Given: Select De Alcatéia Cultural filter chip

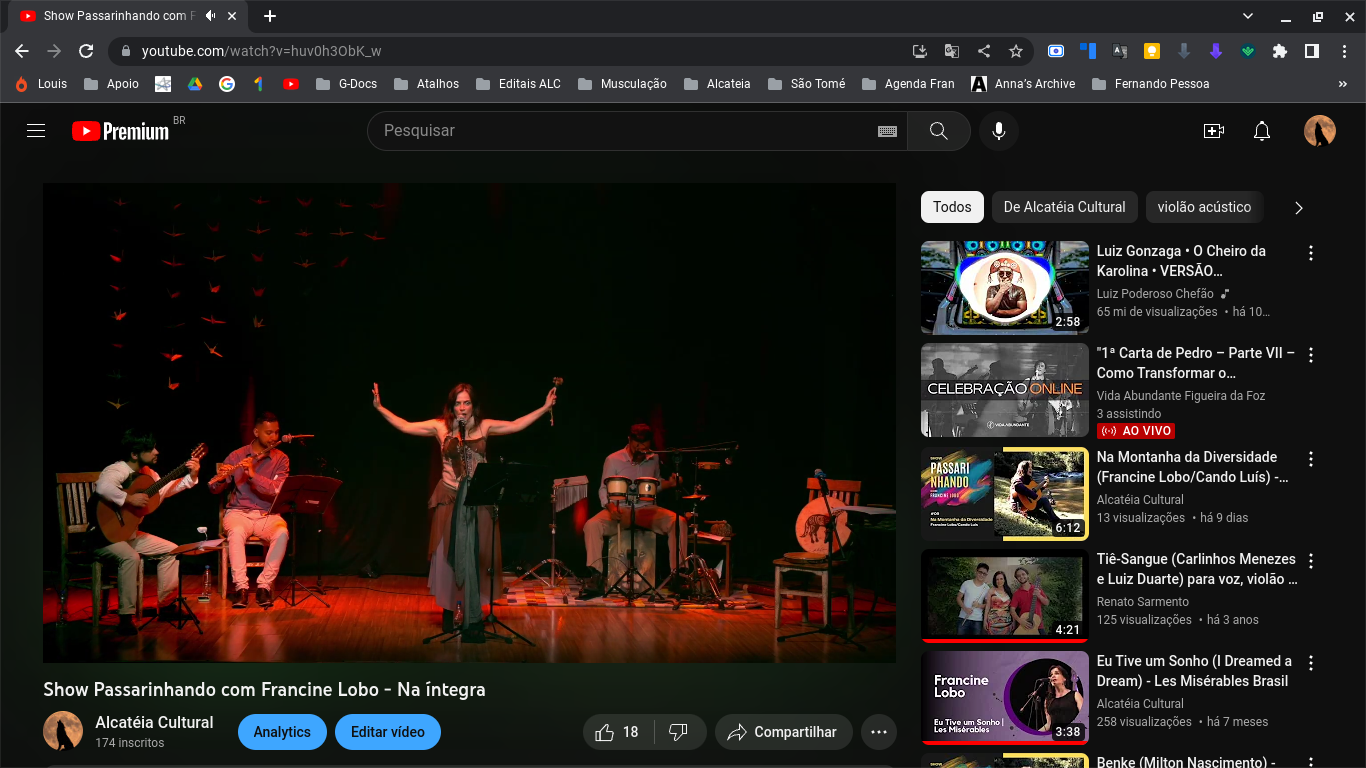Looking at the screenshot, I should 1064,207.
